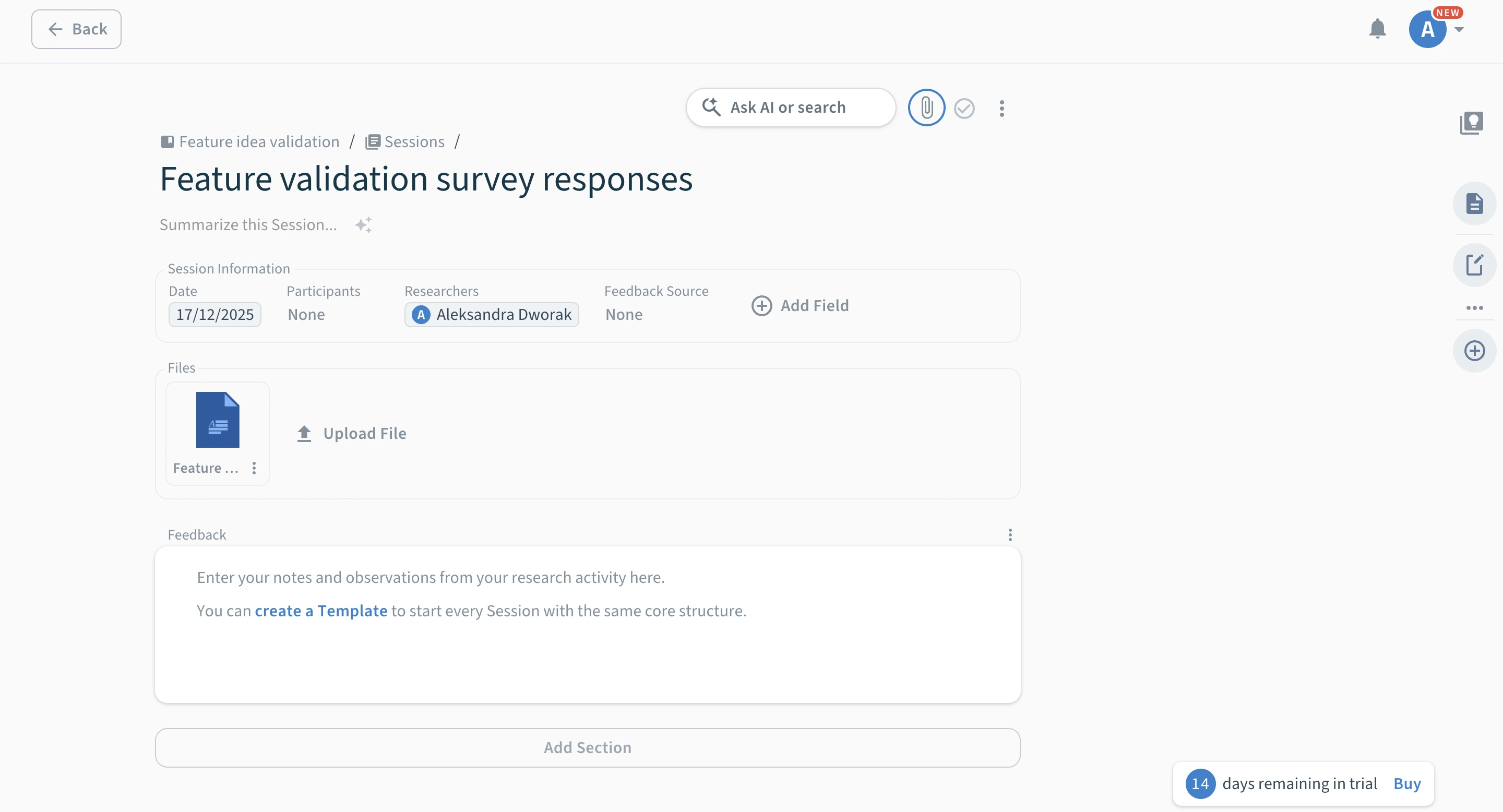This screenshot has height=812, width=1503.
Task: Open the notification bell icon
Action: [x=1378, y=29]
